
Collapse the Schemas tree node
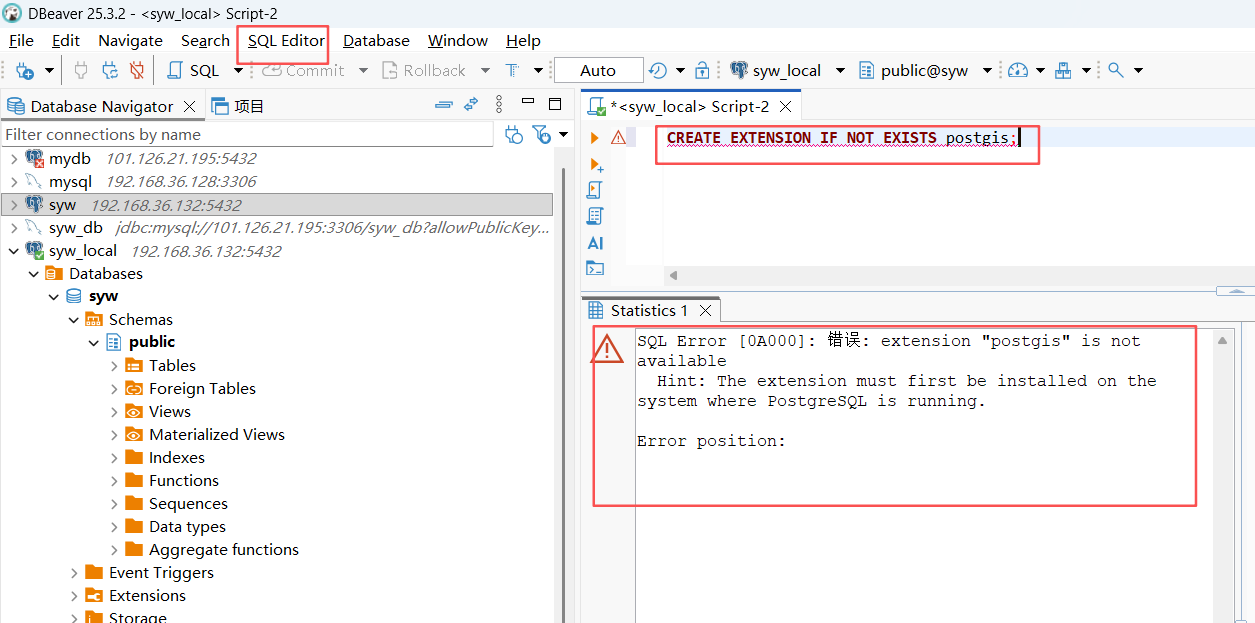74,320
